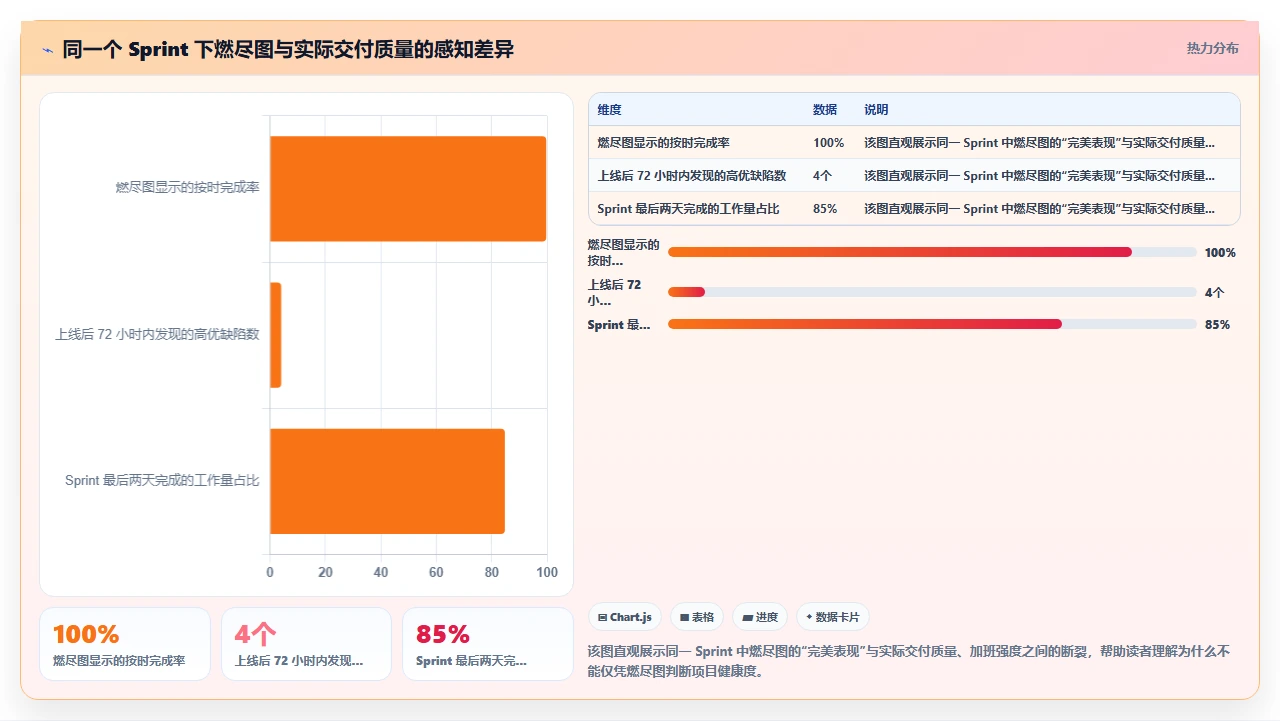Click the description paragraph below the tag chips
The width and height of the screenshot is (1280, 721).
[909, 661]
